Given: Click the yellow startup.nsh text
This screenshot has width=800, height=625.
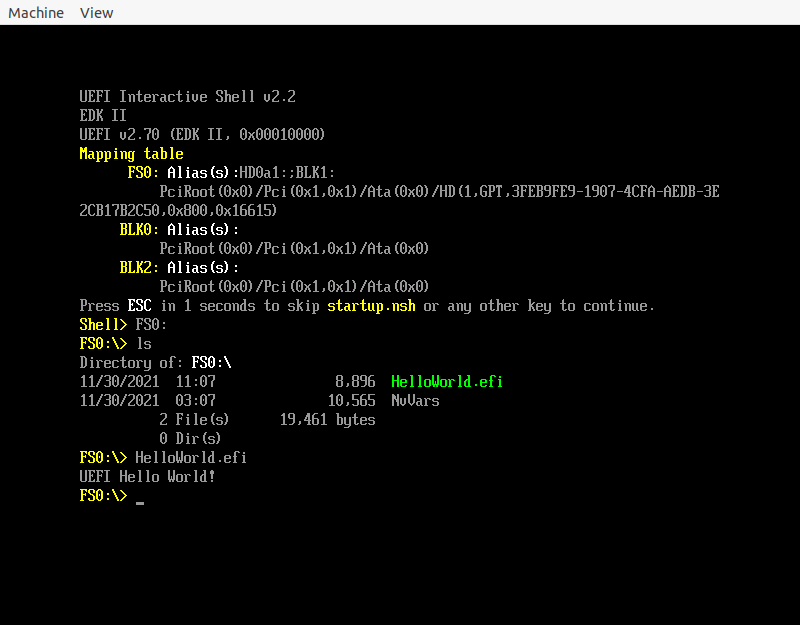Looking at the screenshot, I should [x=371, y=306].
